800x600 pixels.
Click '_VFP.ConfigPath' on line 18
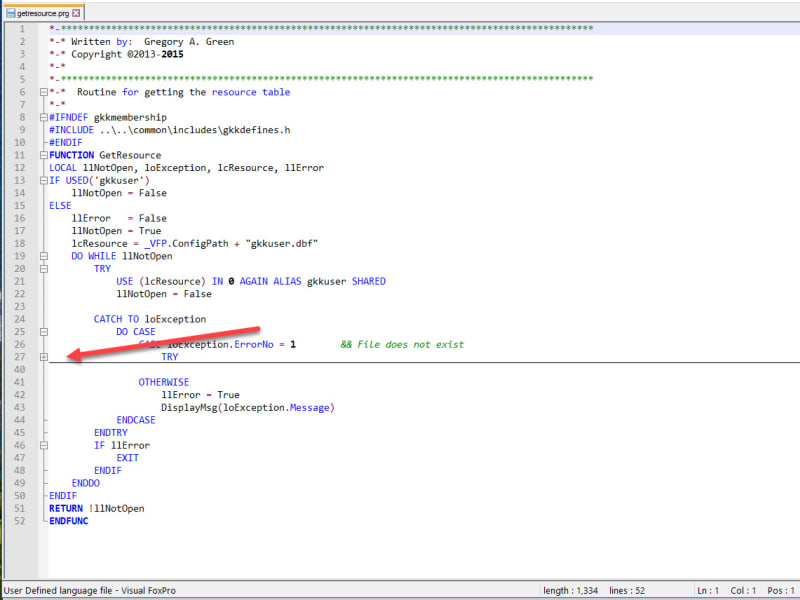186,243
